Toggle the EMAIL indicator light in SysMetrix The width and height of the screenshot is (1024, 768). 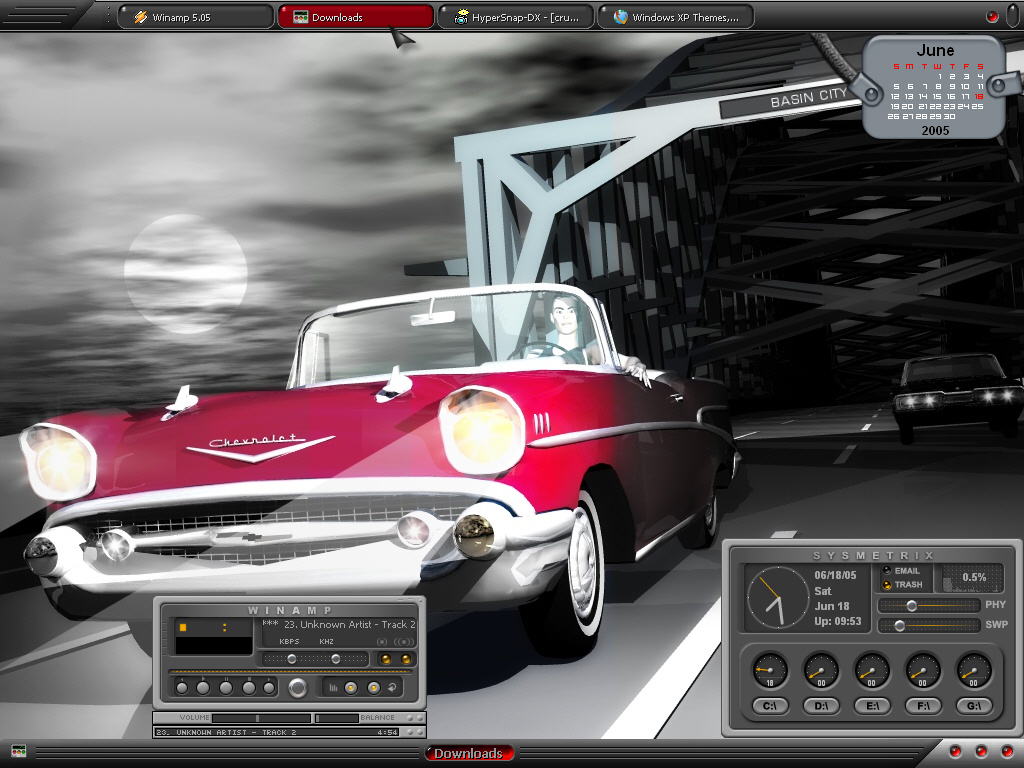click(x=887, y=571)
